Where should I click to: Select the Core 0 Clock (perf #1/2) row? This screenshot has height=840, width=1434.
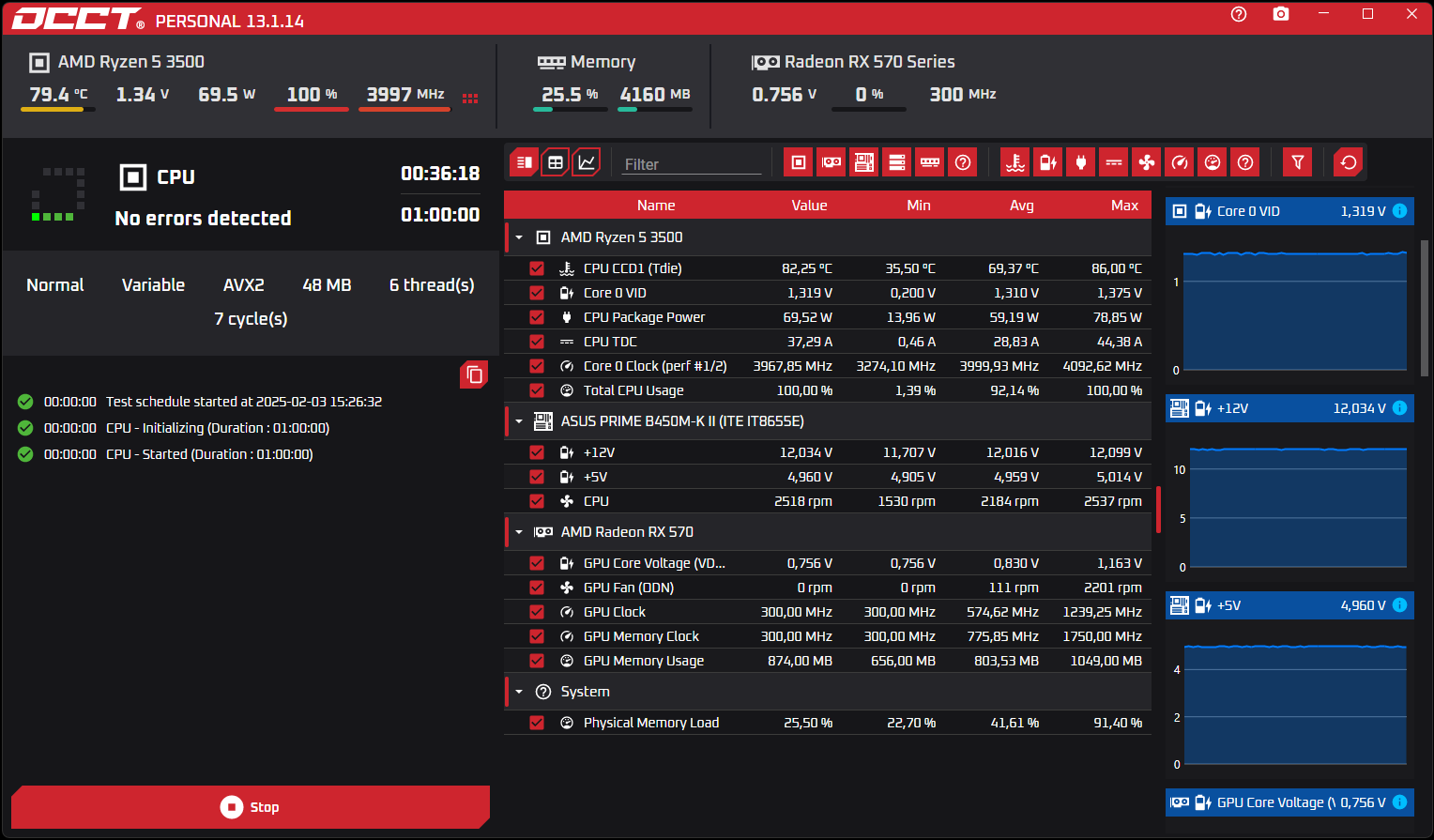(828, 366)
